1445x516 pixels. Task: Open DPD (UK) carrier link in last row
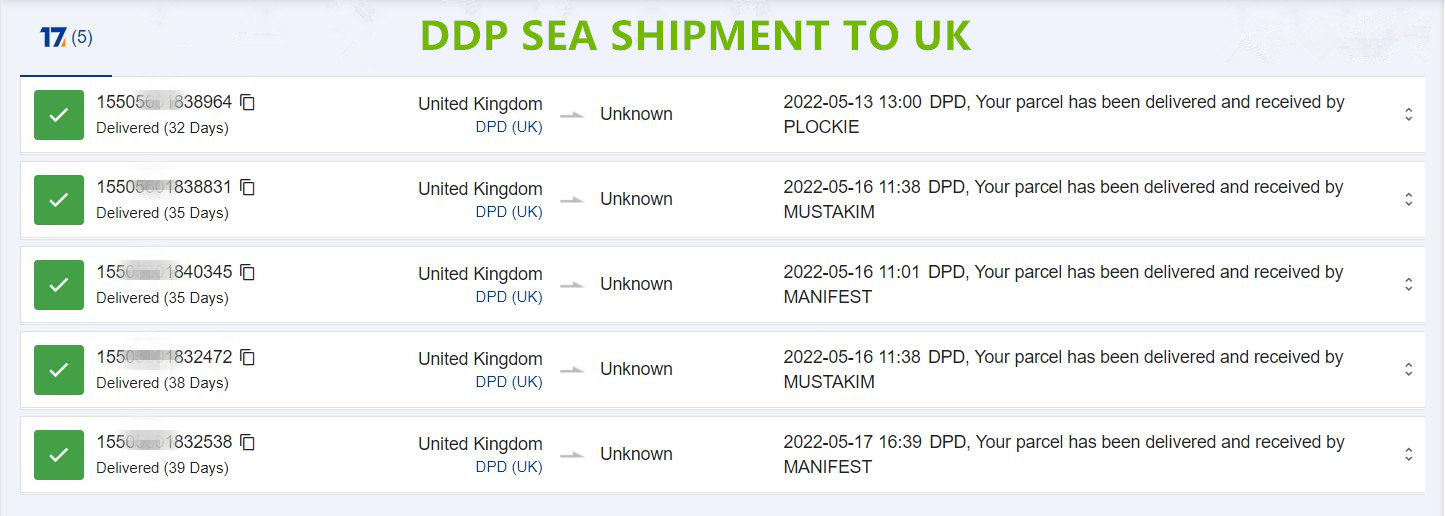[509, 467]
